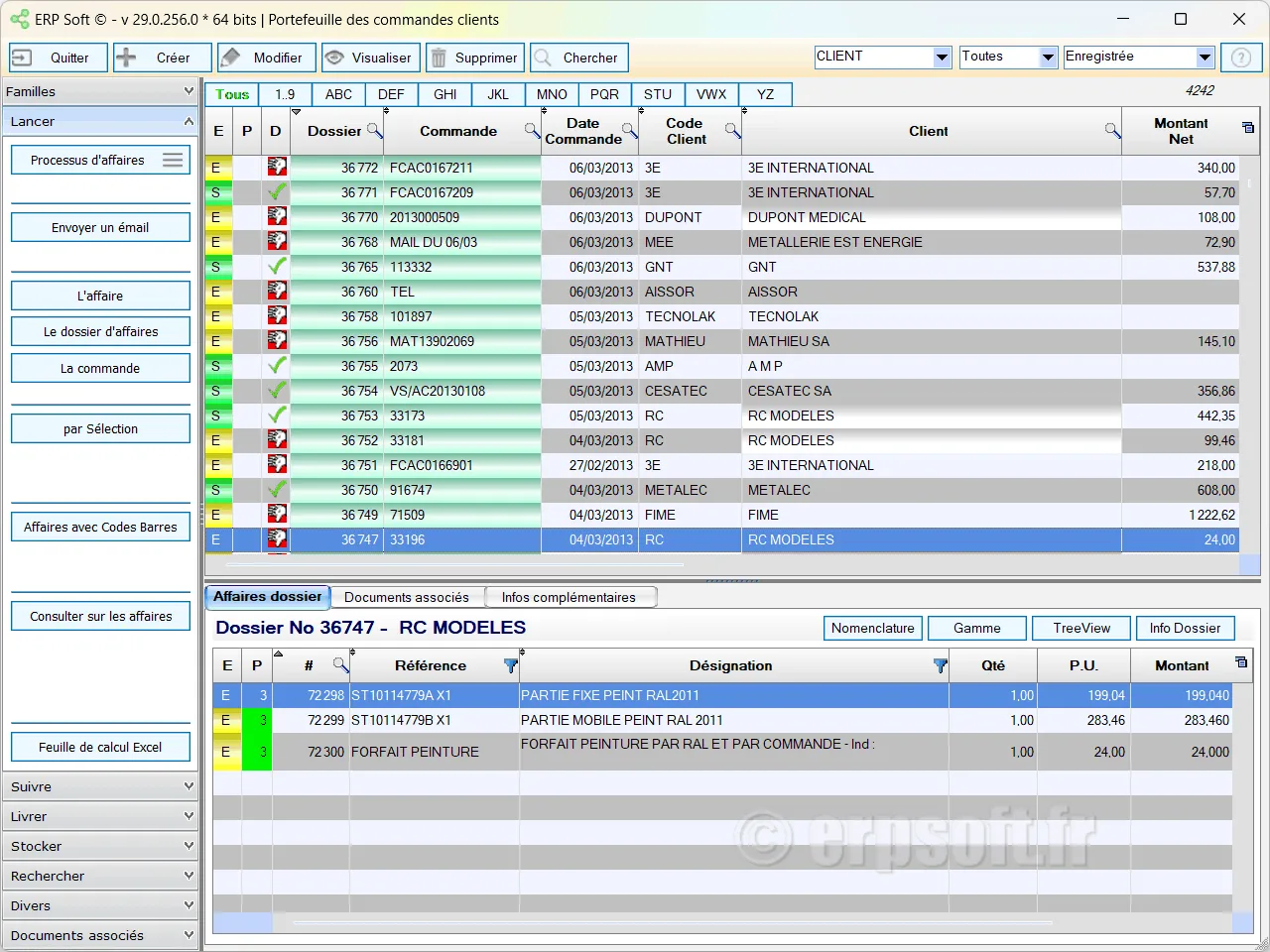Open the Toutes filter dropdown
The height and width of the screenshot is (952, 1270).
pos(1048,58)
